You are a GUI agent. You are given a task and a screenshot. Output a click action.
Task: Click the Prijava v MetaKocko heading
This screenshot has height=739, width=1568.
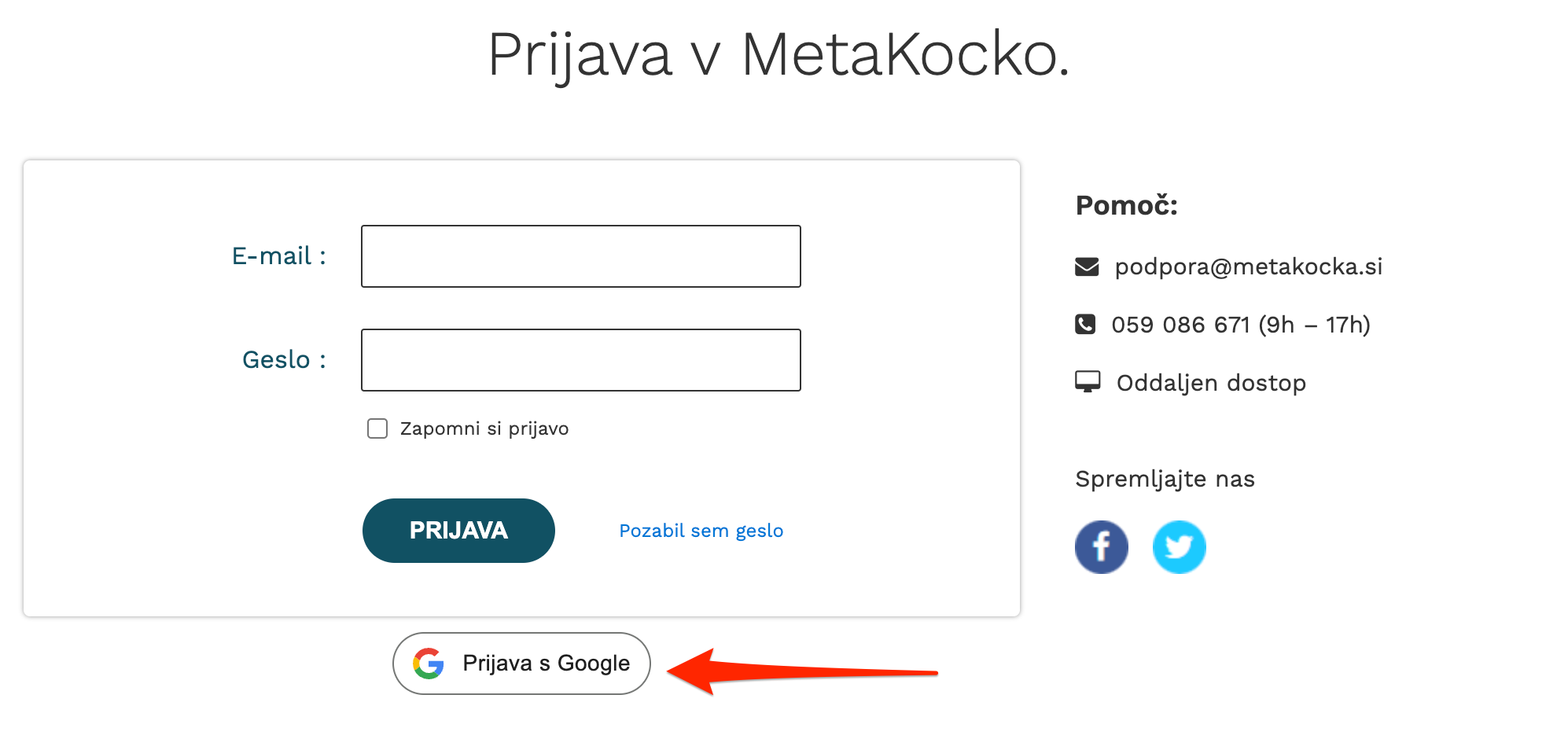coord(778,55)
